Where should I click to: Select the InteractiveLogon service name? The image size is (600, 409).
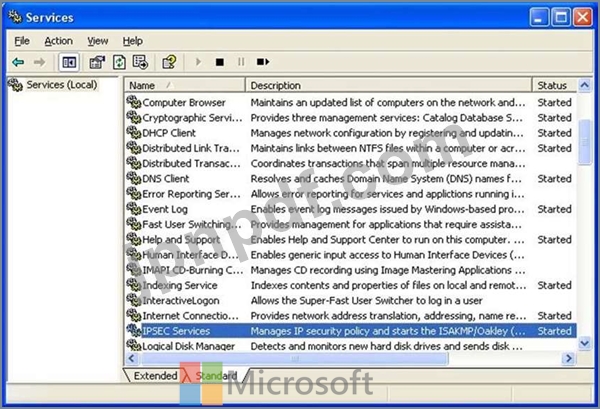pyautogui.click(x=181, y=301)
